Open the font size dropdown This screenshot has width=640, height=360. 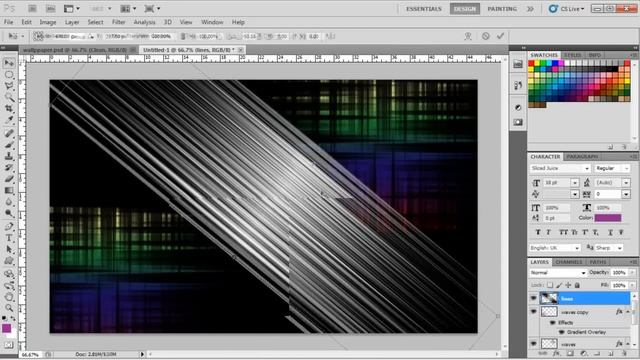[x=575, y=182]
